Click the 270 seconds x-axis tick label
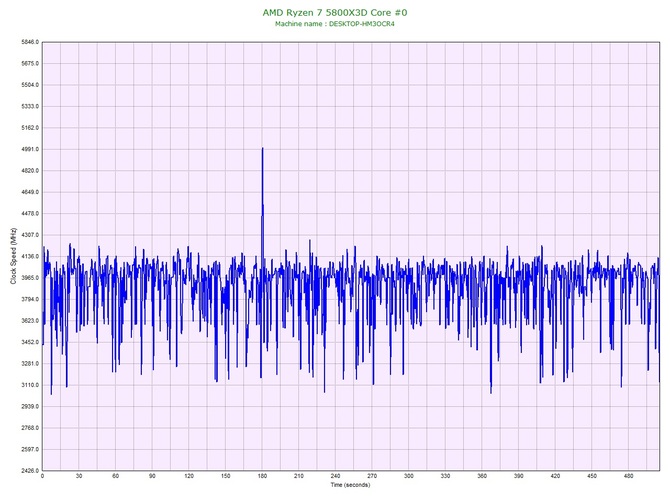This screenshot has height=502, width=670. coord(372,476)
